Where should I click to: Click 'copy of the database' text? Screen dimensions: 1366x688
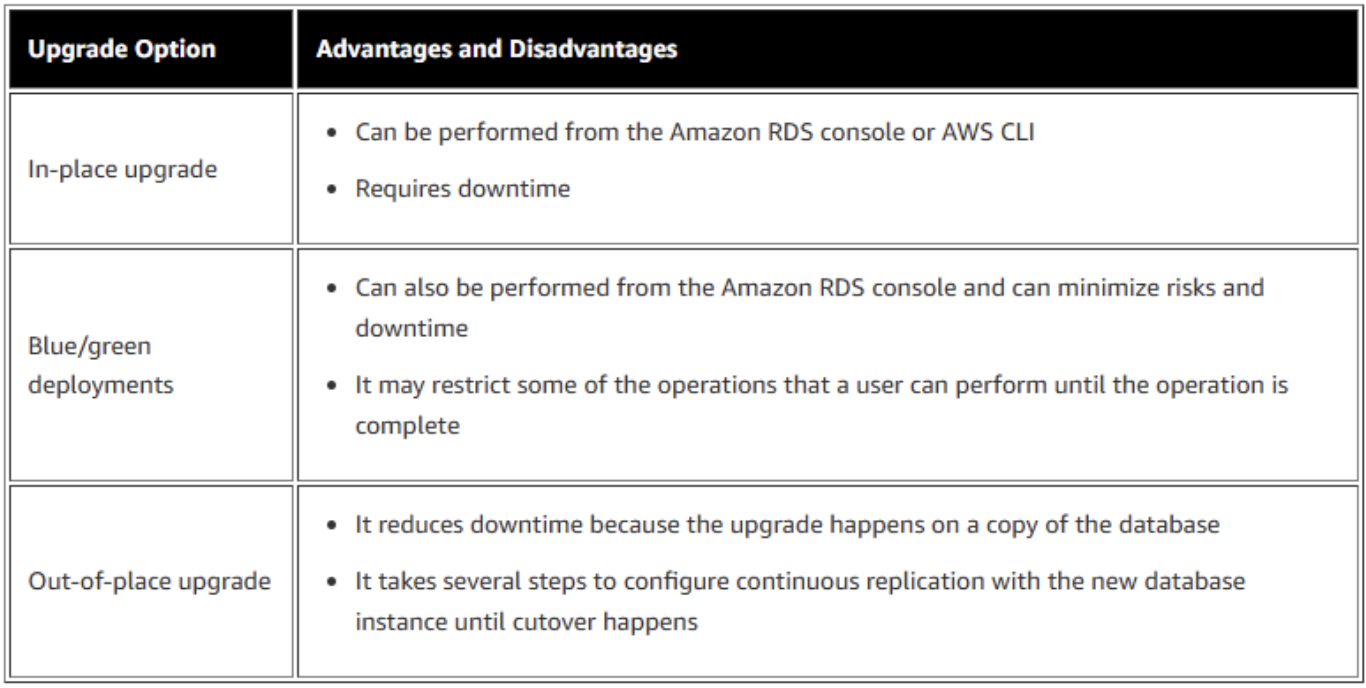1124,526
